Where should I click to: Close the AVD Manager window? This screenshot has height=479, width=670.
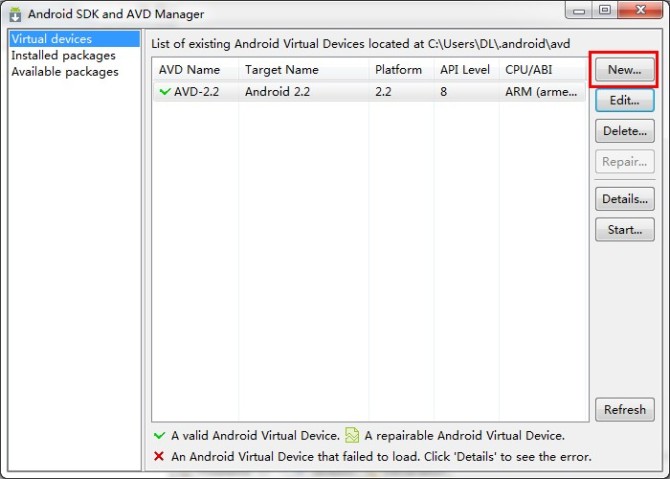point(641,10)
